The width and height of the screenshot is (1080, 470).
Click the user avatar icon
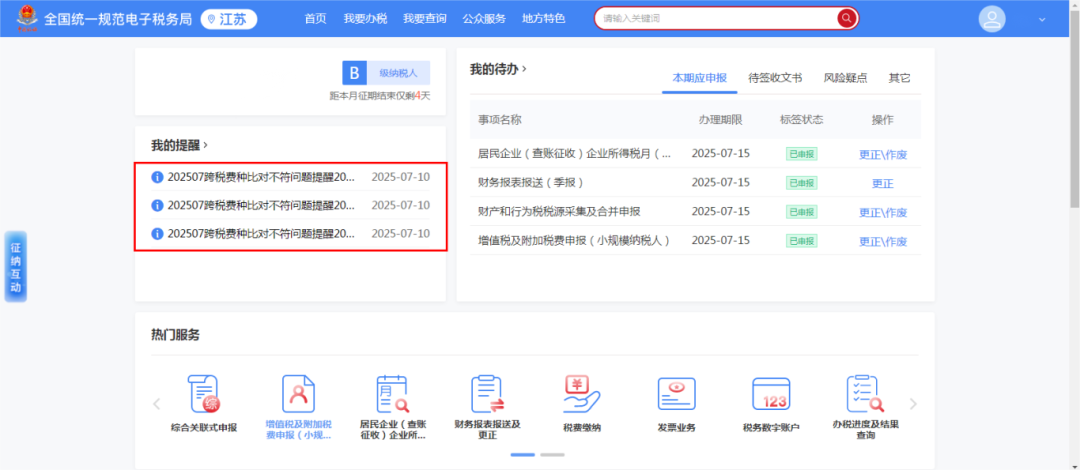pos(992,19)
